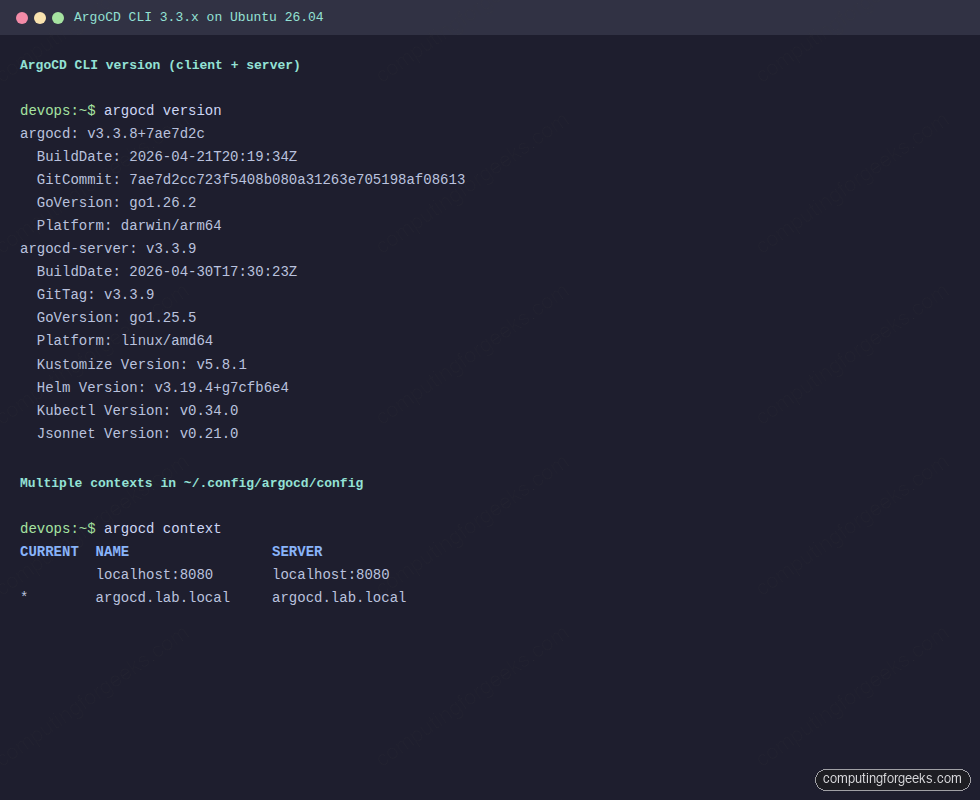Click 'argocd.lab.local' in the SERVER column
The width and height of the screenshot is (980, 800).
pos(339,598)
